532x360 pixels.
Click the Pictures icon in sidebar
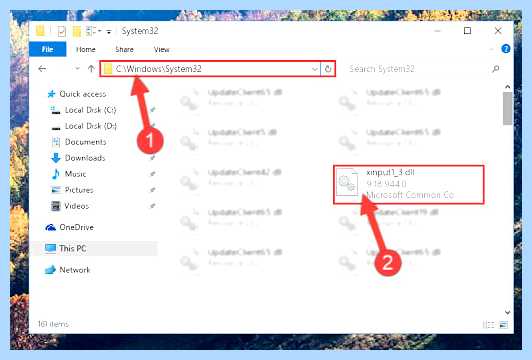point(55,190)
